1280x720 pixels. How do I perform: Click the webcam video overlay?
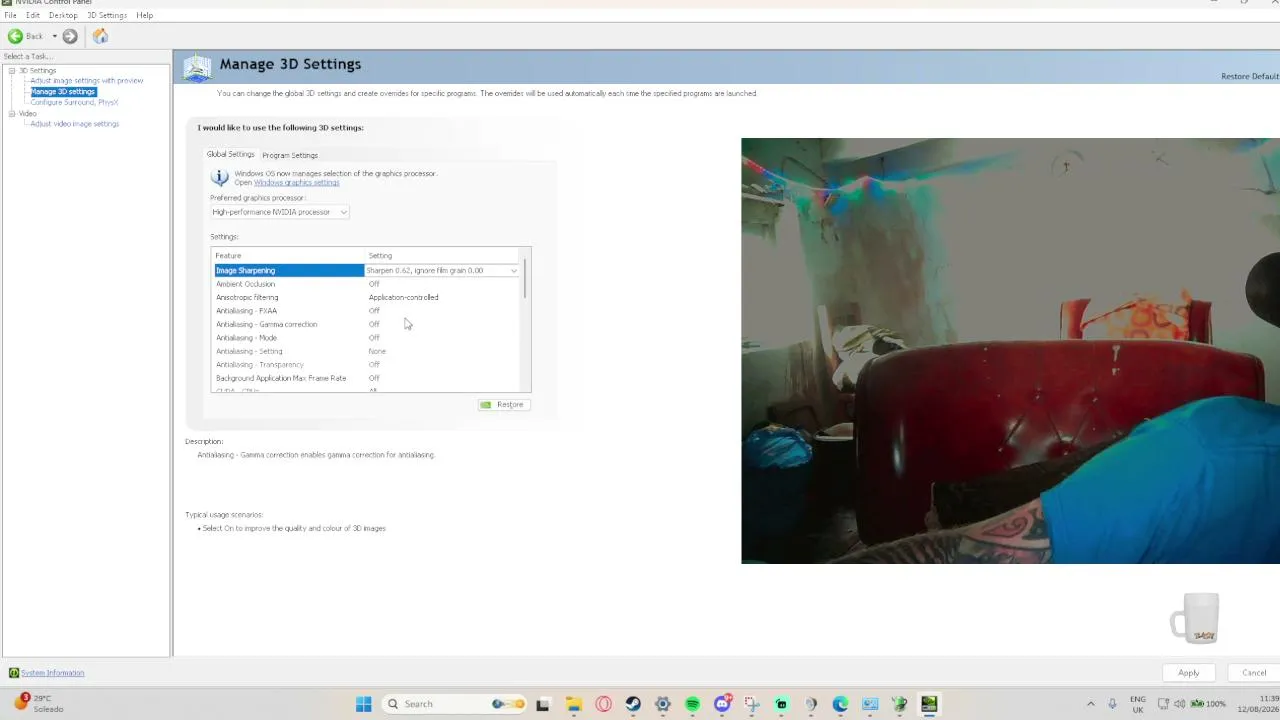(1010, 351)
